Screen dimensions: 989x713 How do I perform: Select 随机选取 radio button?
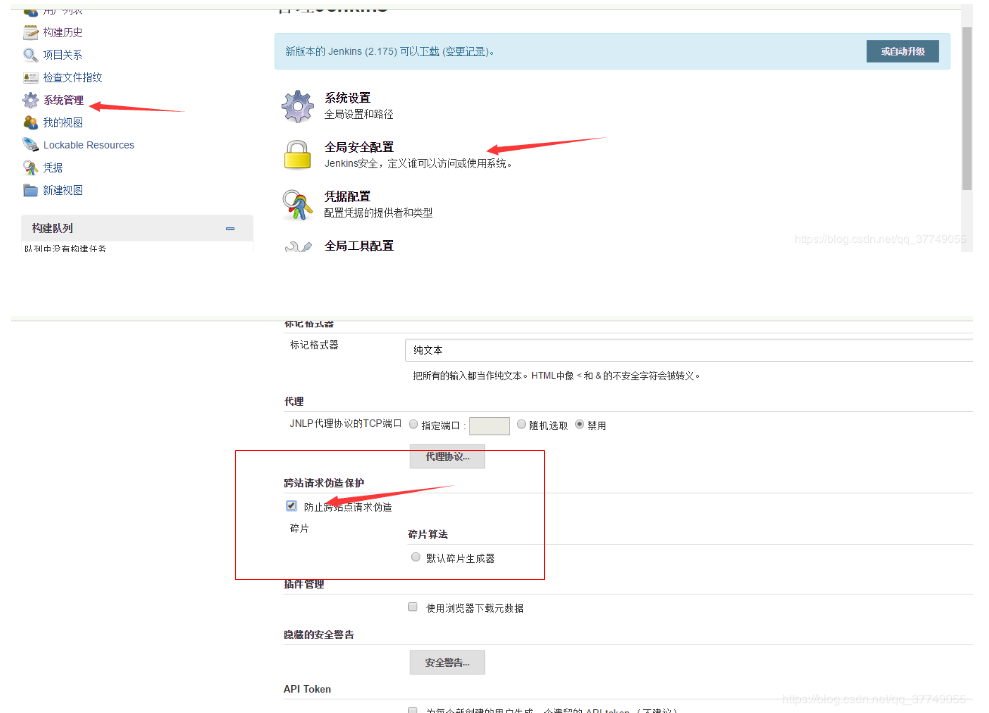coord(522,425)
